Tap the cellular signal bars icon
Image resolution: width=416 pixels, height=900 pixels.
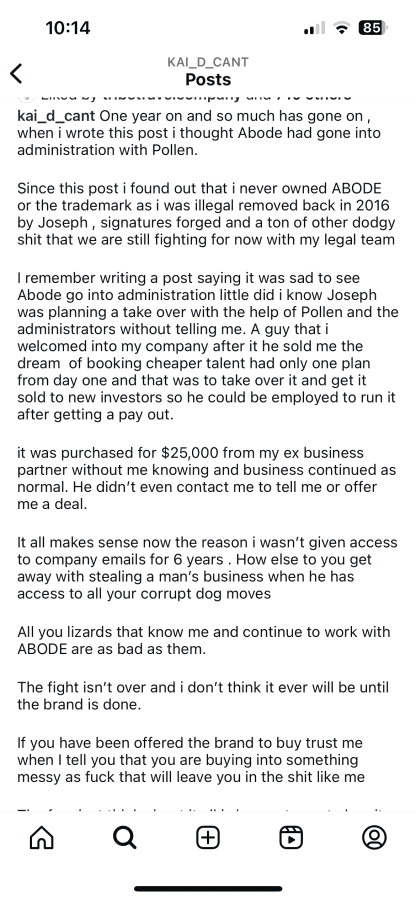314,28
